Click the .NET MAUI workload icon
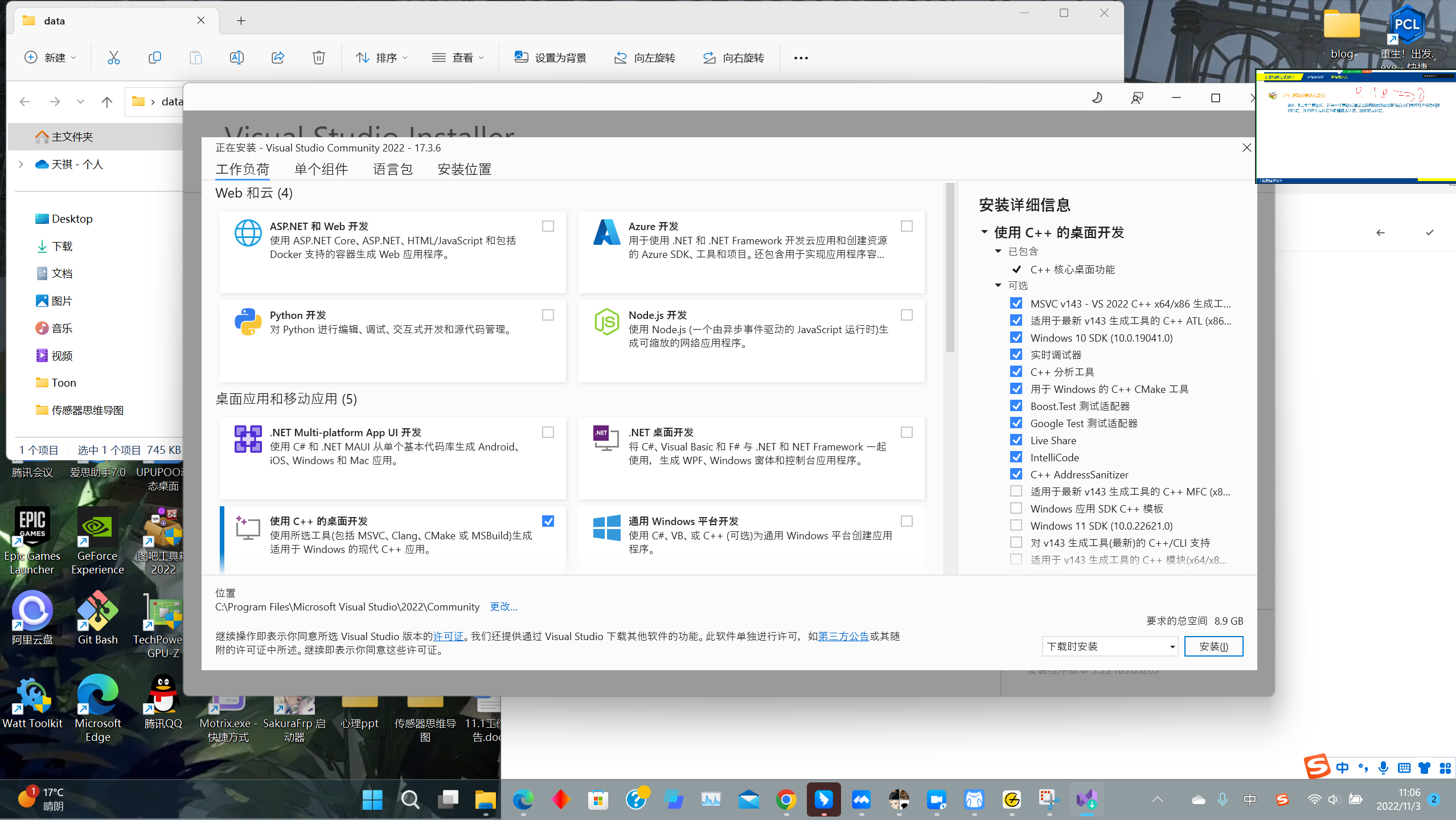 tap(248, 438)
